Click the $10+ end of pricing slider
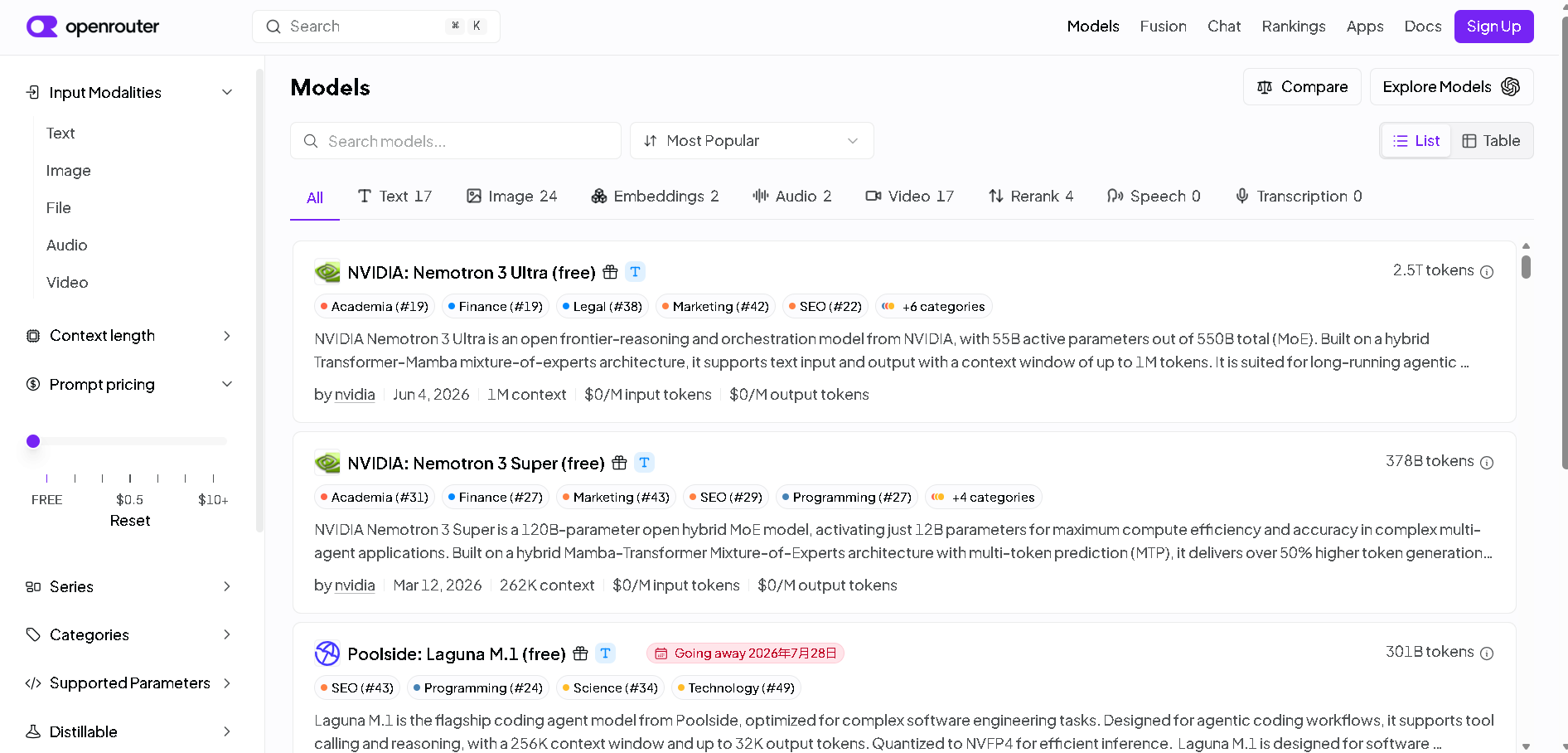Screen dimensions: 1568x753 coord(213,500)
